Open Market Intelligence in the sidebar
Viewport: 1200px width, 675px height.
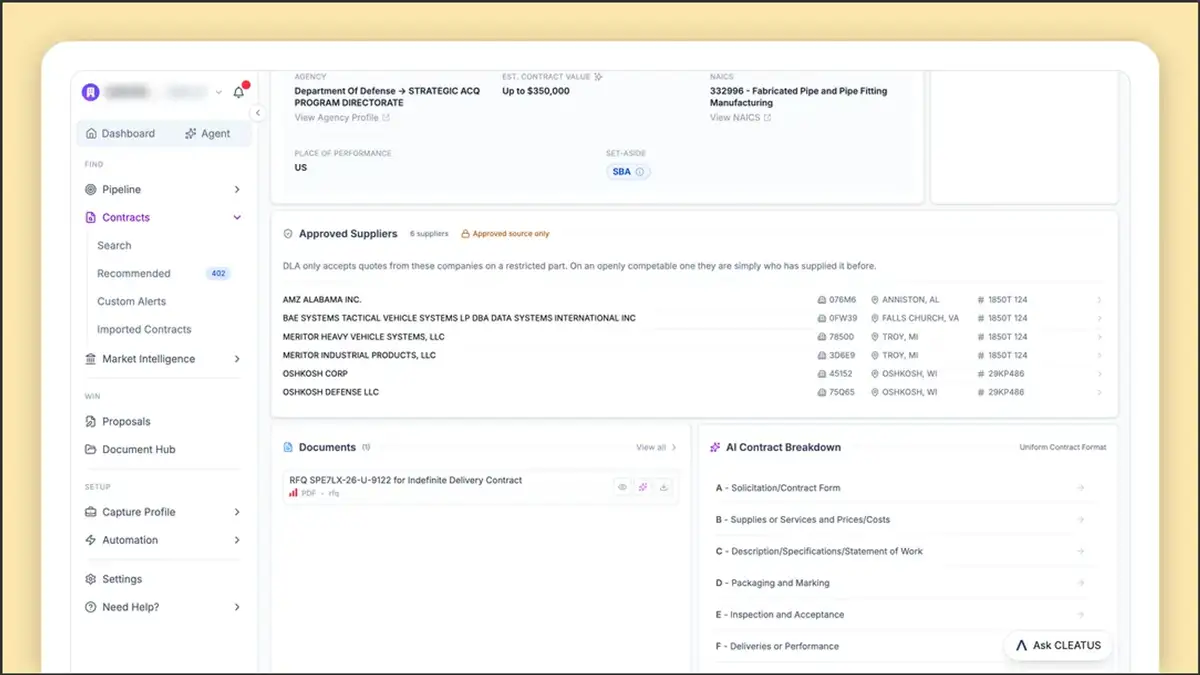pyautogui.click(x=149, y=359)
